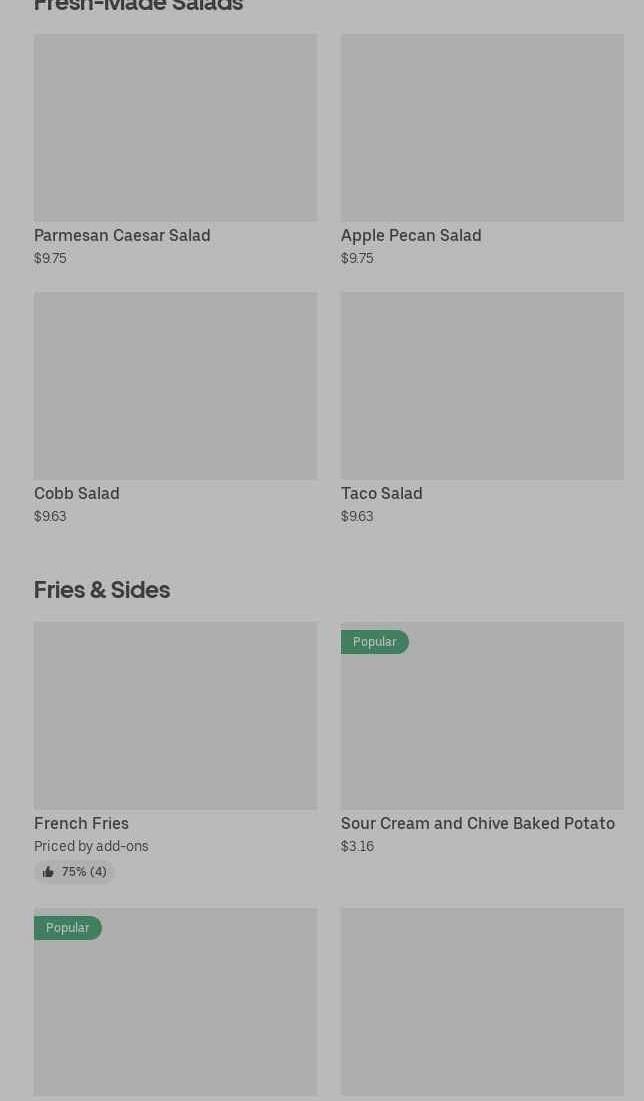Click the Sour Cream and Chive Baked Potato title

[478, 823]
